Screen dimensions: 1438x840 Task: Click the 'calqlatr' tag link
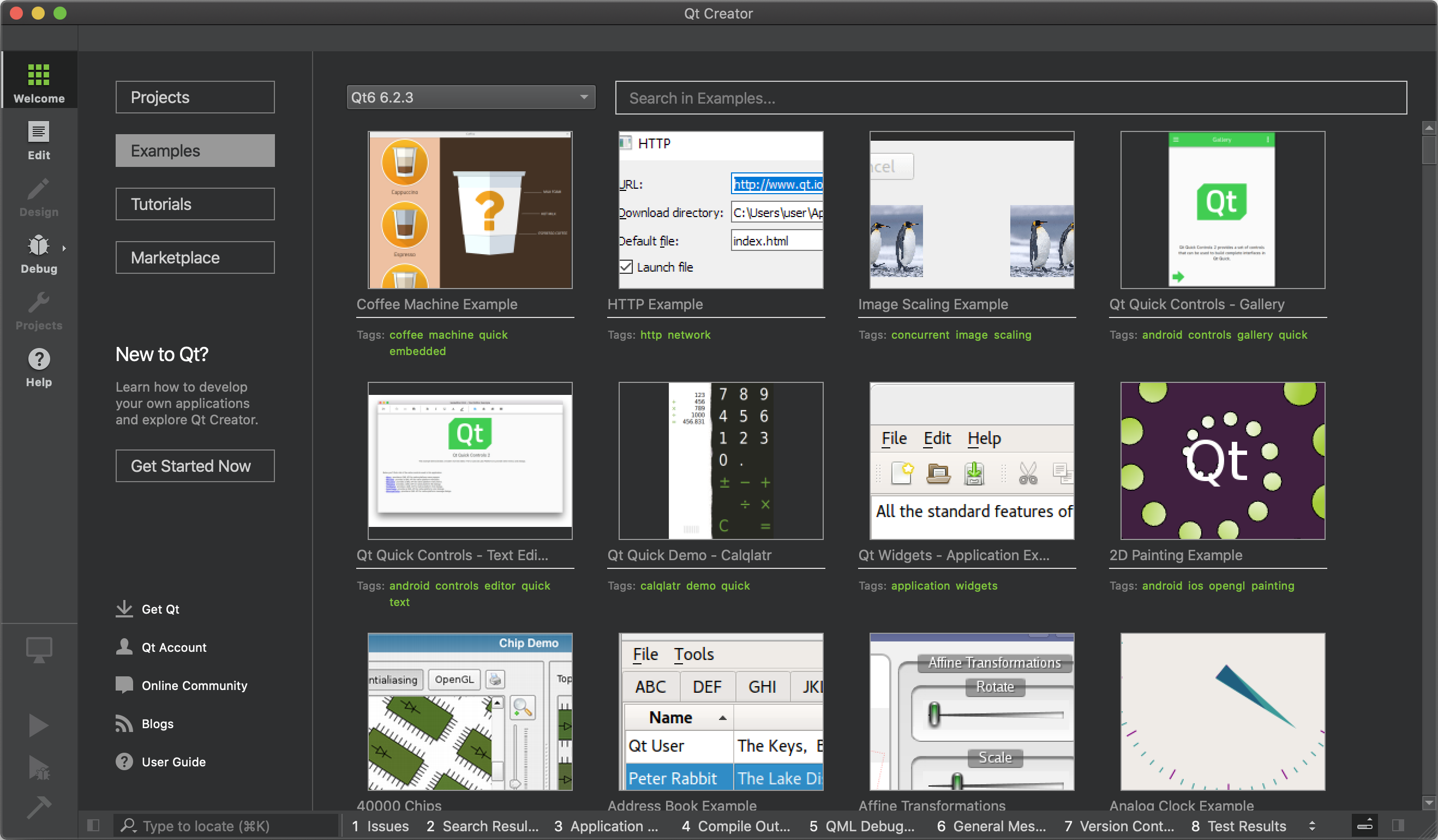click(x=660, y=586)
